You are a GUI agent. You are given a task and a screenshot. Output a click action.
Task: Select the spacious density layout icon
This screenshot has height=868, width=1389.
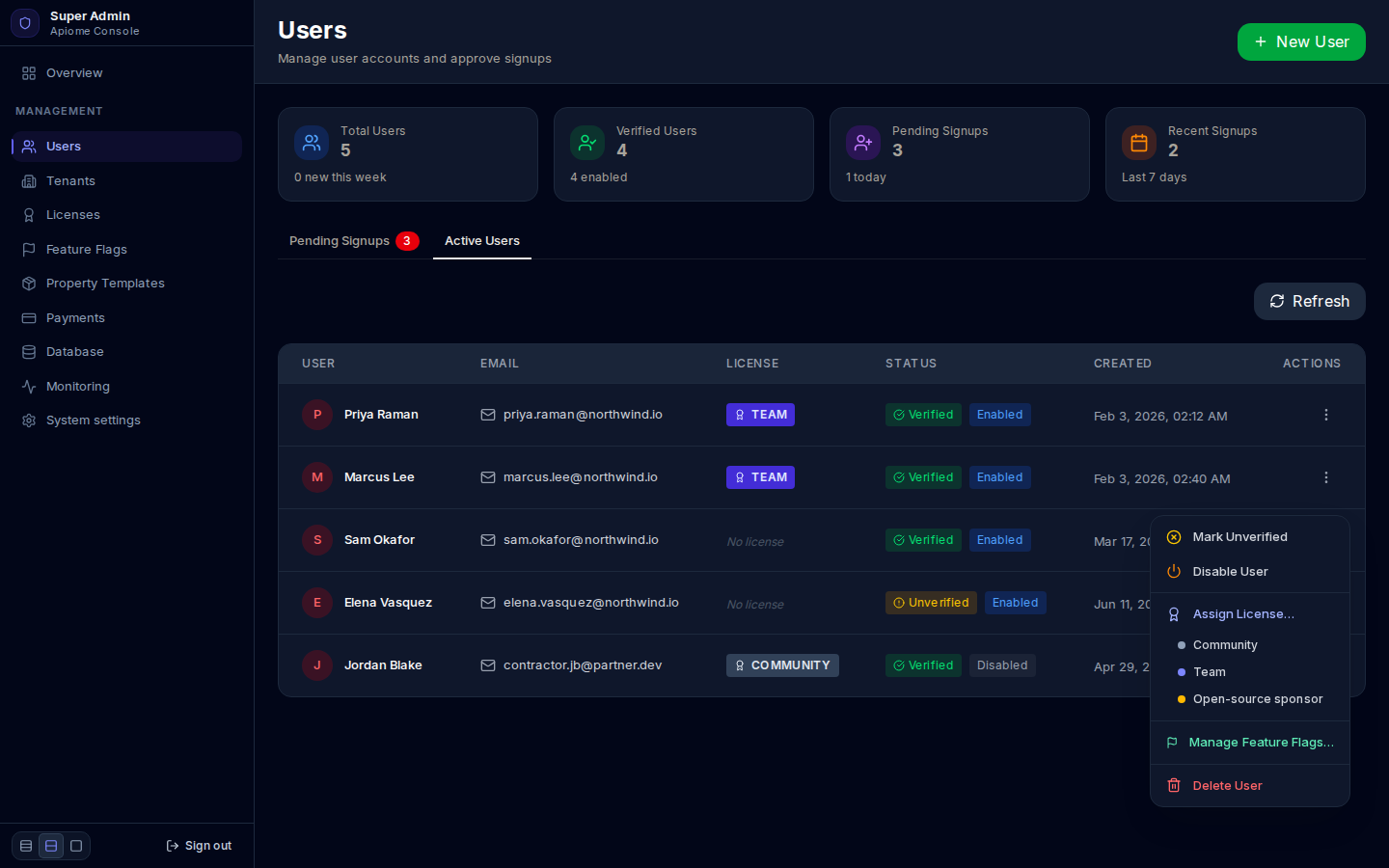coord(76,846)
